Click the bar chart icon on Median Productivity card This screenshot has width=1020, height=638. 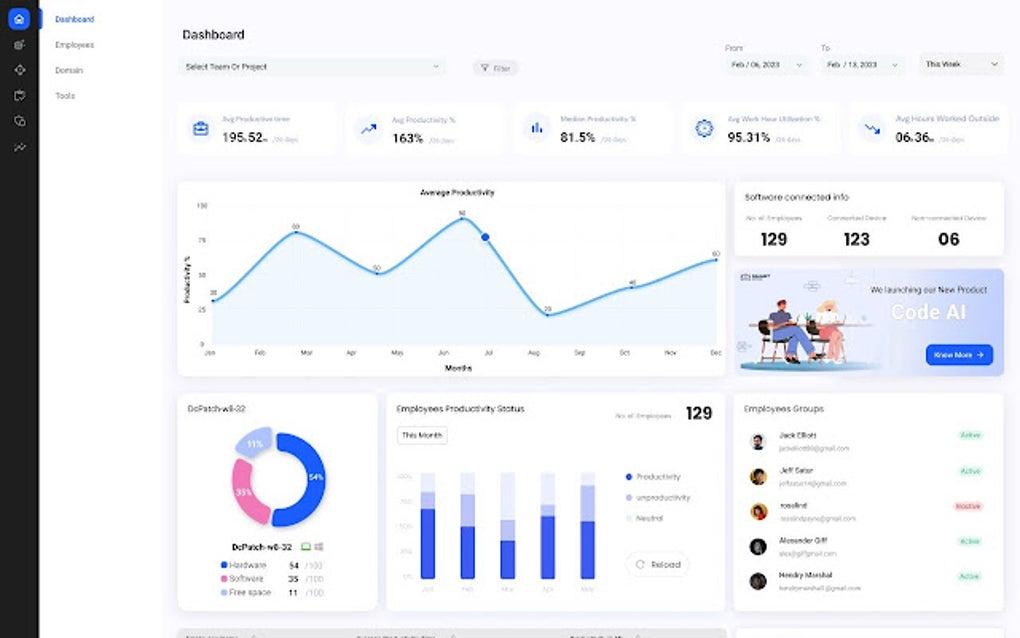(x=537, y=127)
